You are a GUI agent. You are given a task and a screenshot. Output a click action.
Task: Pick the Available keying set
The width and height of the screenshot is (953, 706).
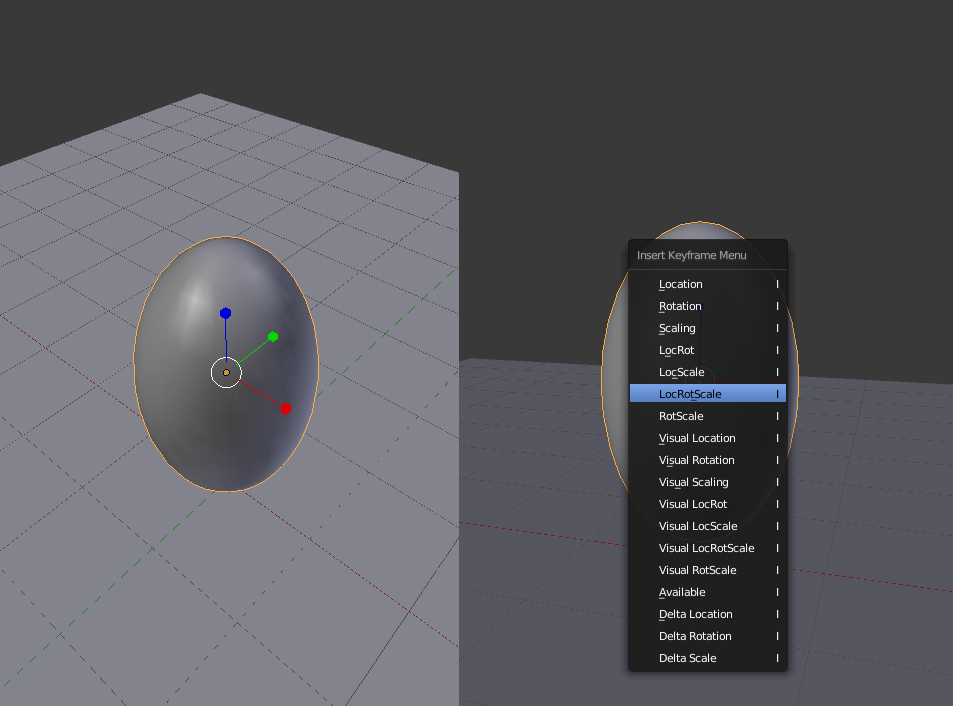point(682,592)
